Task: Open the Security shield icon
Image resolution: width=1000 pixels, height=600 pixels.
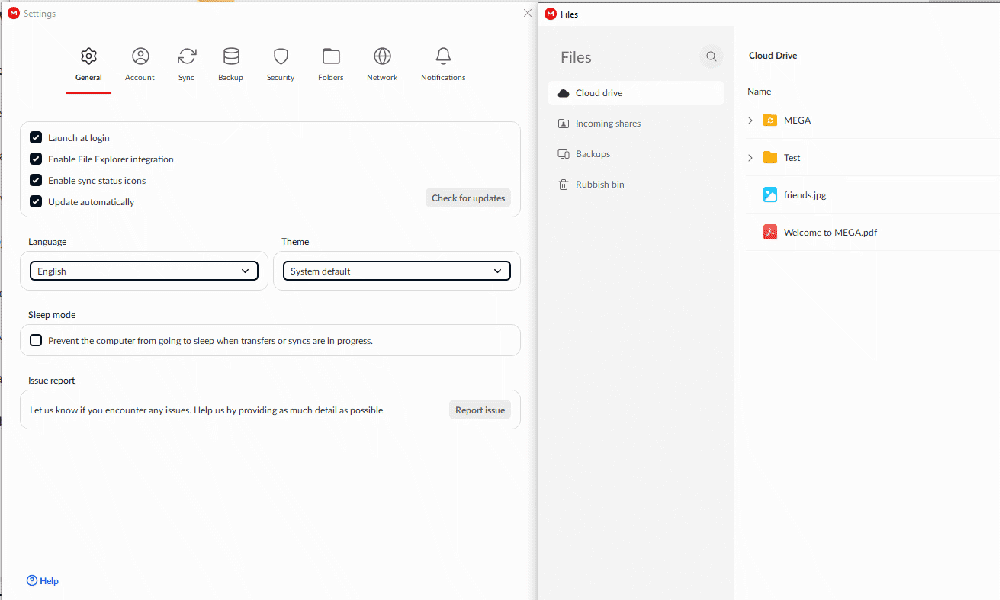Action: click(x=281, y=57)
